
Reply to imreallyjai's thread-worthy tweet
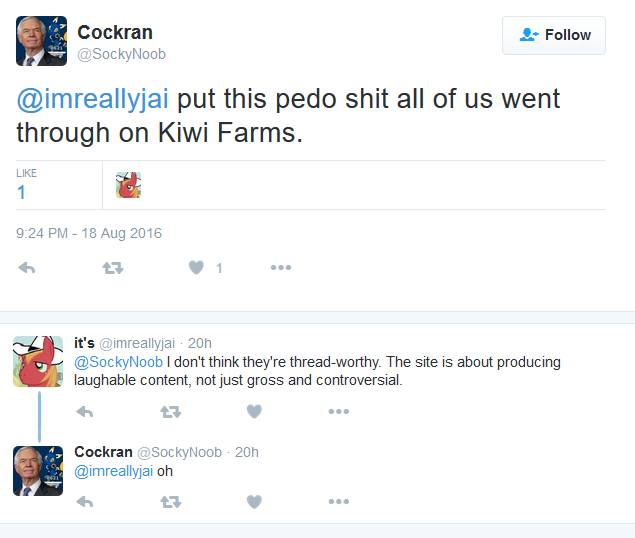pyautogui.click(x=85, y=412)
